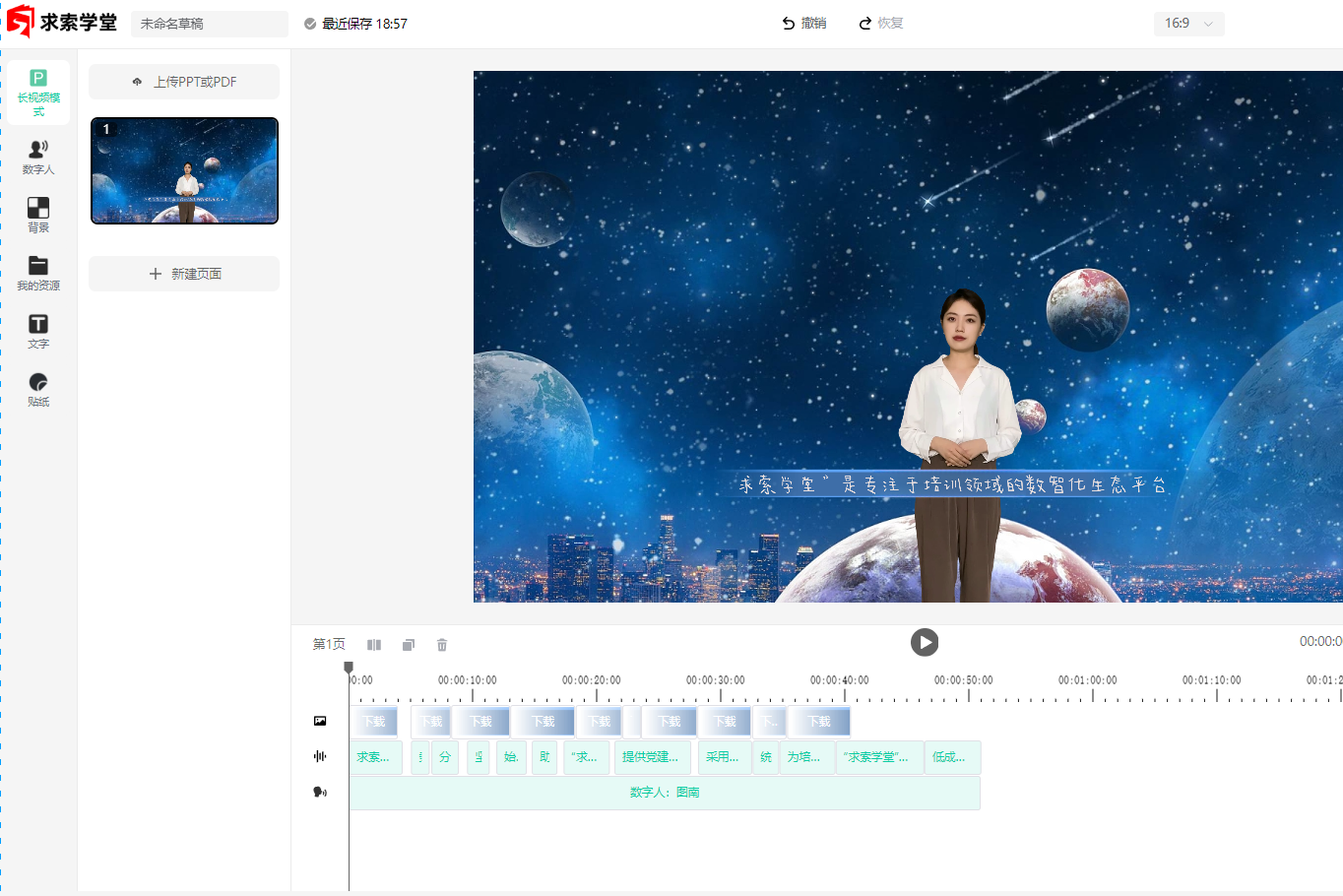This screenshot has width=1343, height=896.
Task: Select the first 求索... audio clip
Action: (375, 757)
